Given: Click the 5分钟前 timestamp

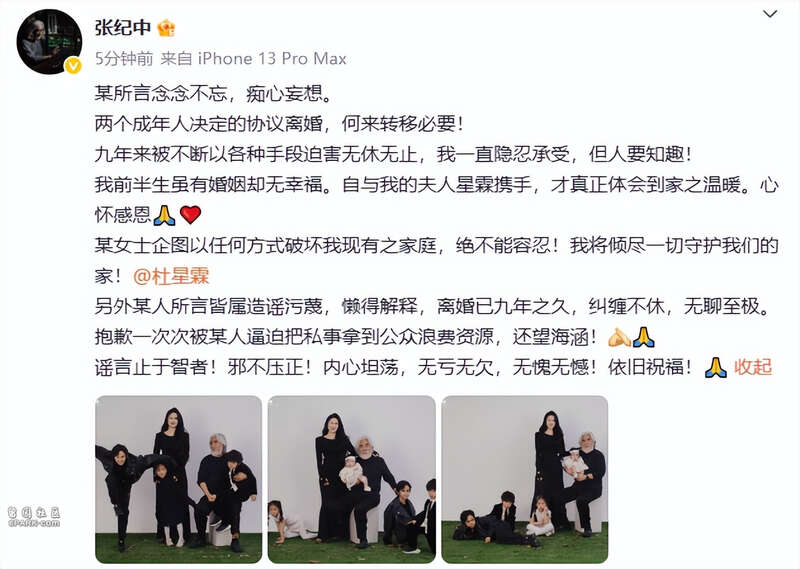Looking at the screenshot, I should pos(124,59).
